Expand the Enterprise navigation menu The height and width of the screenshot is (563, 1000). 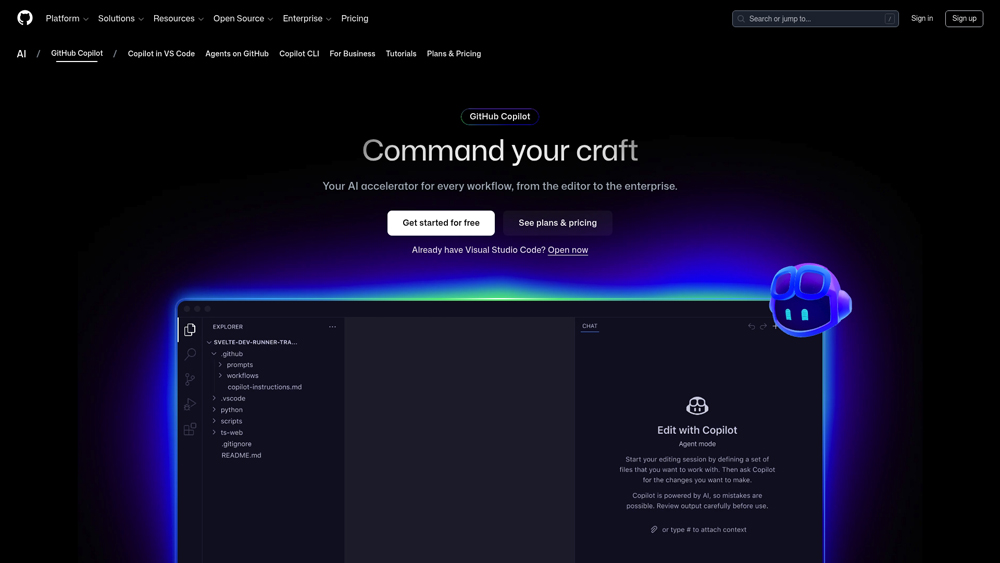(307, 18)
